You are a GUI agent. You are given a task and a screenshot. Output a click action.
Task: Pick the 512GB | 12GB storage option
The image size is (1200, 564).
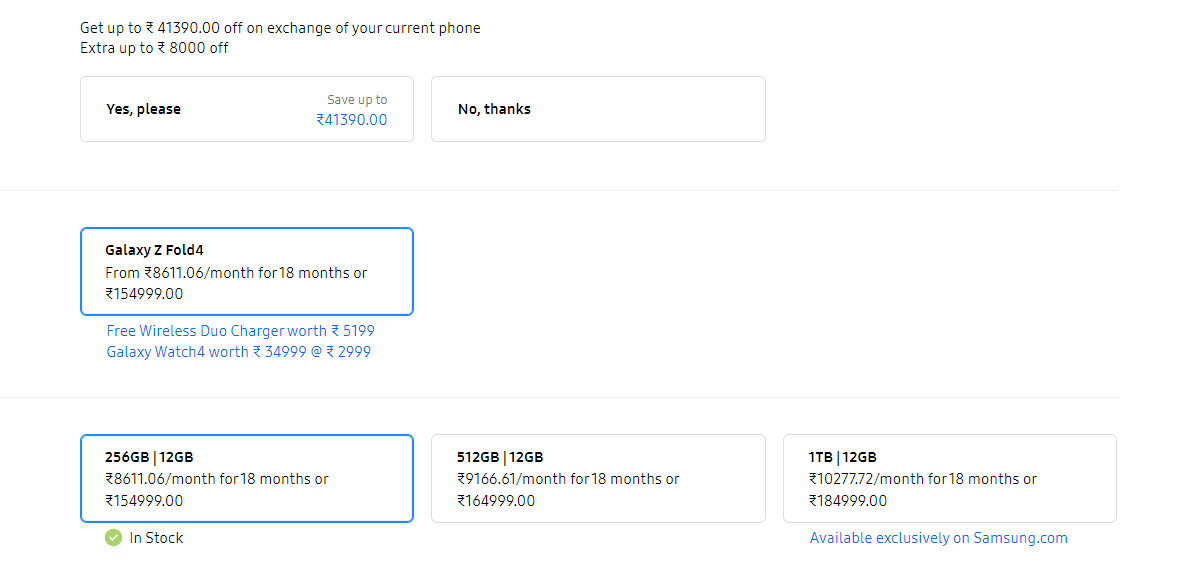pyautogui.click(x=598, y=478)
